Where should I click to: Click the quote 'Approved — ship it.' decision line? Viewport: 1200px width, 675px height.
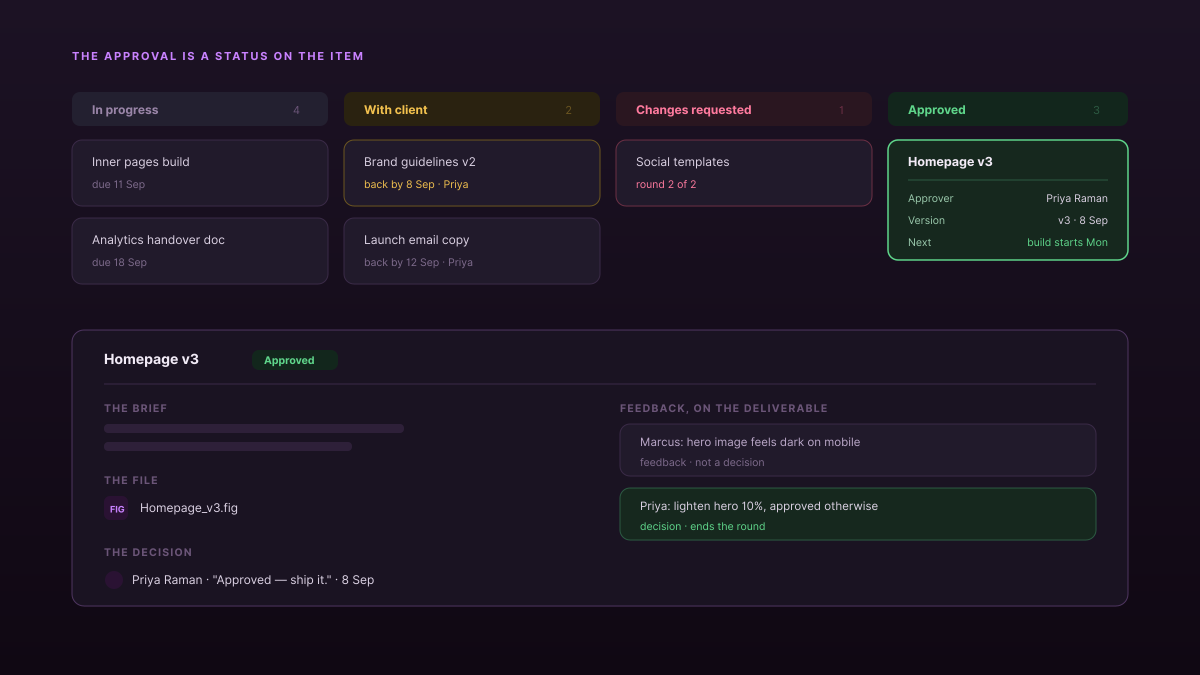point(253,580)
